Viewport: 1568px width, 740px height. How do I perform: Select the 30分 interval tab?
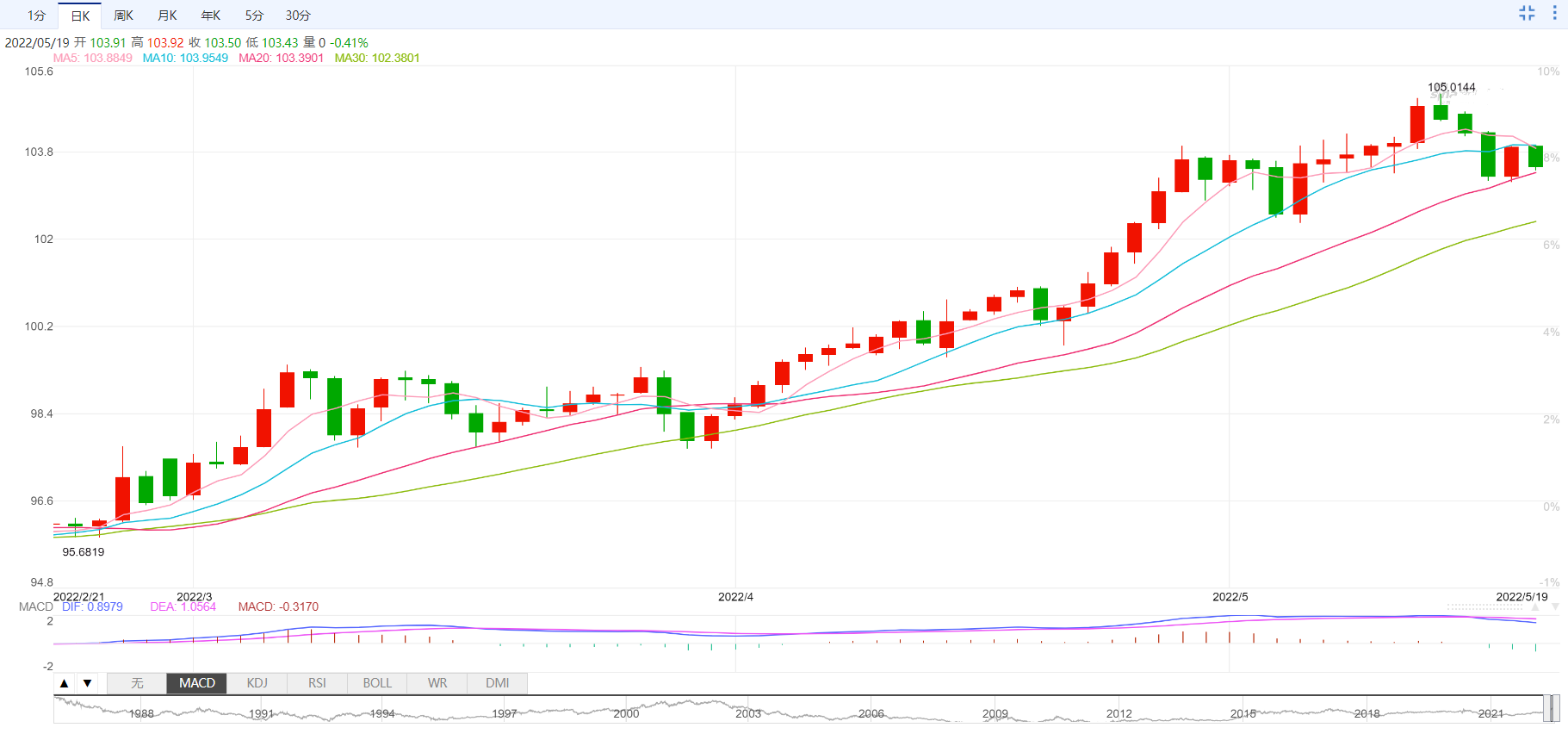click(298, 16)
